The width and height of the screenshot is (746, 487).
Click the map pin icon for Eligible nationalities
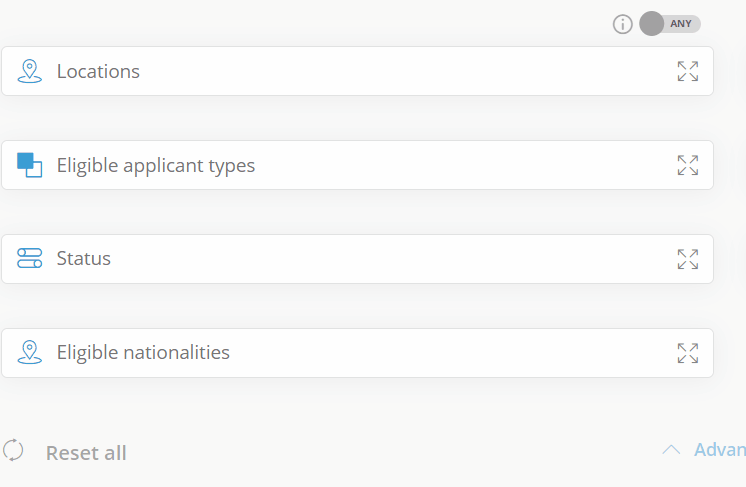(x=29, y=352)
